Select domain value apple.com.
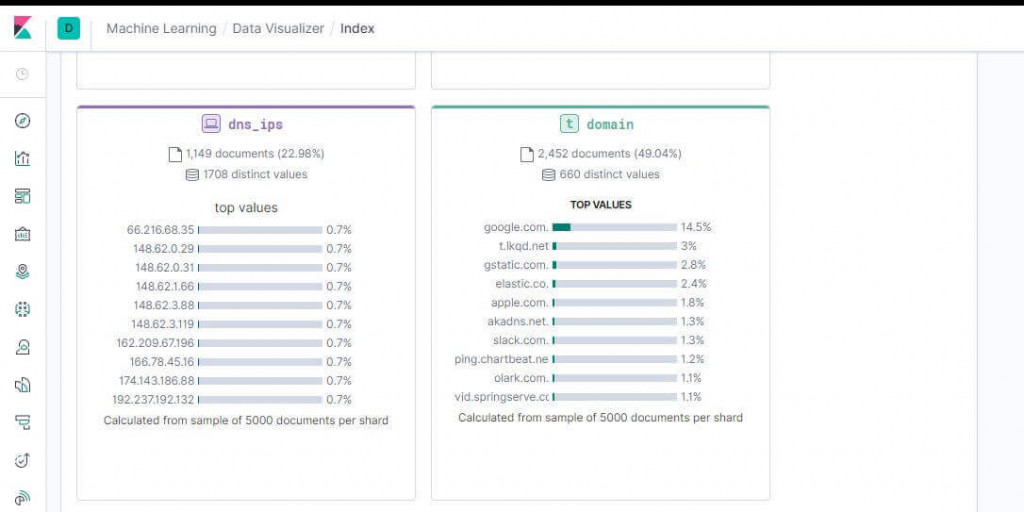The width and height of the screenshot is (1024, 512). click(520, 303)
